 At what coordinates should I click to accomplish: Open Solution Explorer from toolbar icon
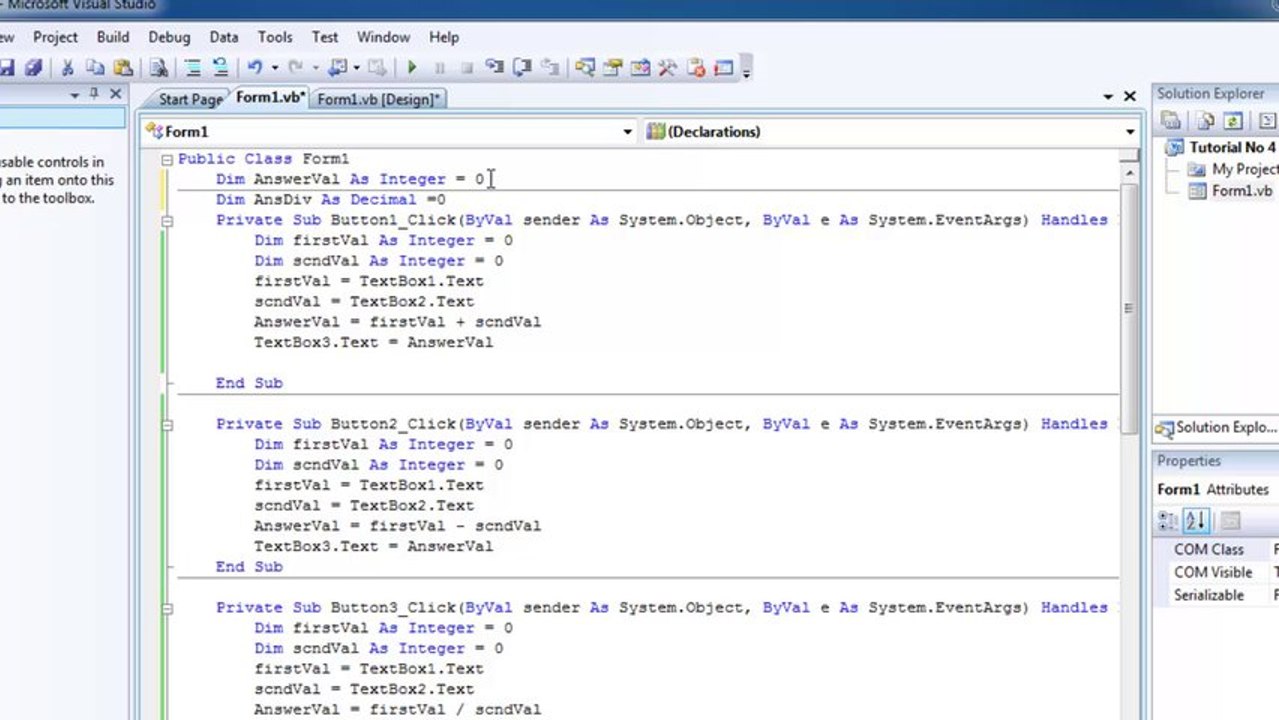point(585,68)
